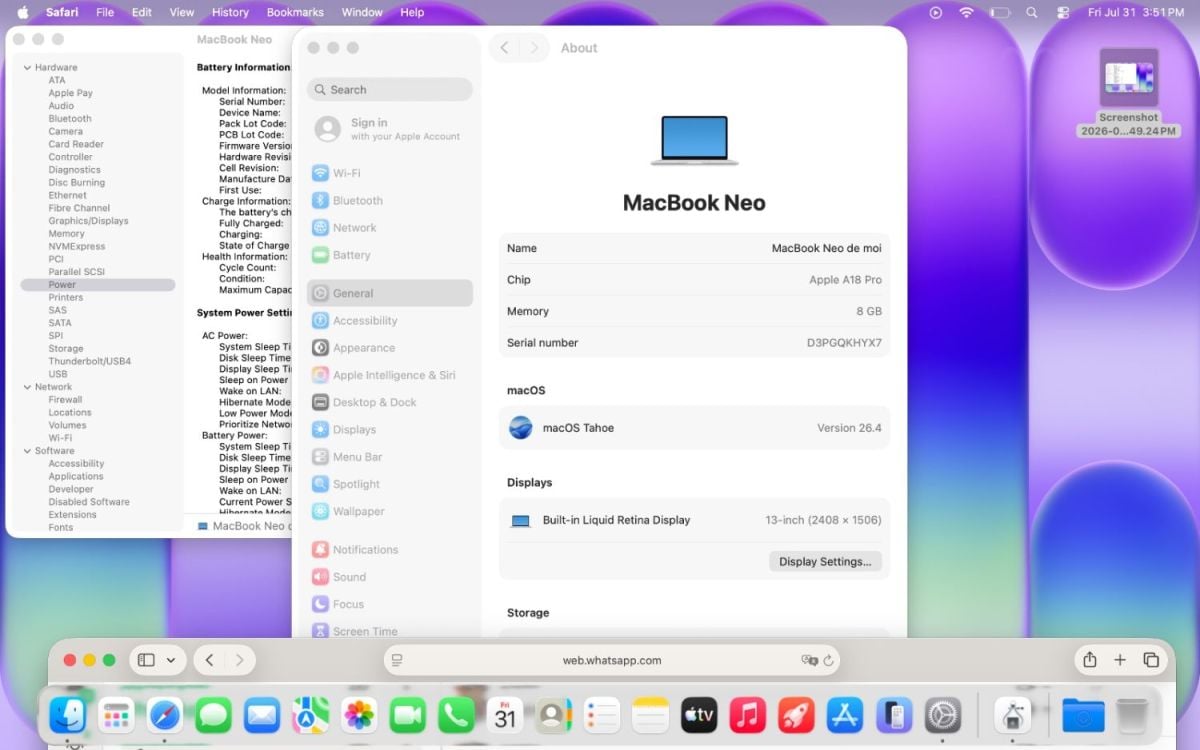Click Display Settings… button
This screenshot has height=750, width=1200.
coord(825,562)
